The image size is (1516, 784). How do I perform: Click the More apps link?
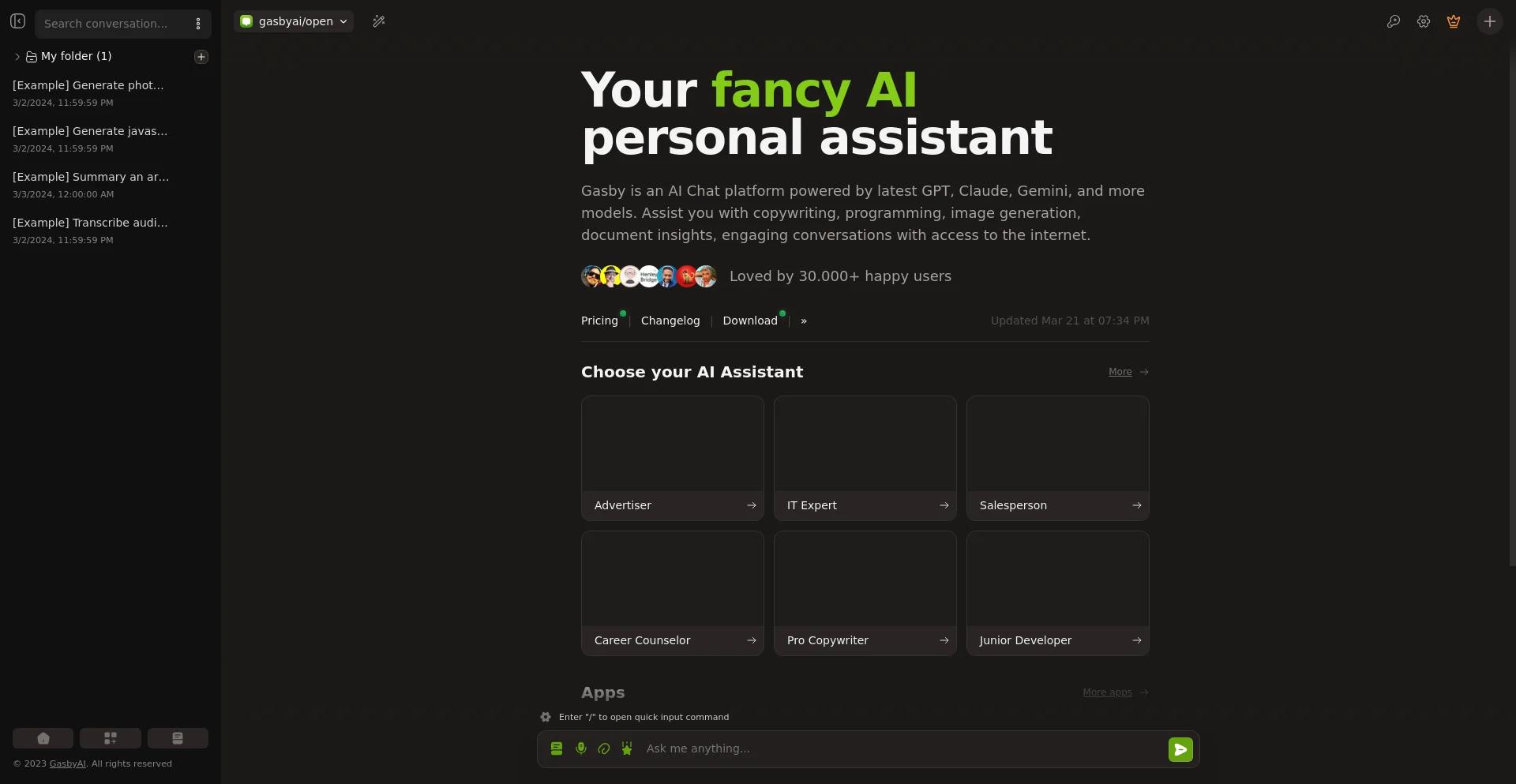[x=1107, y=692]
